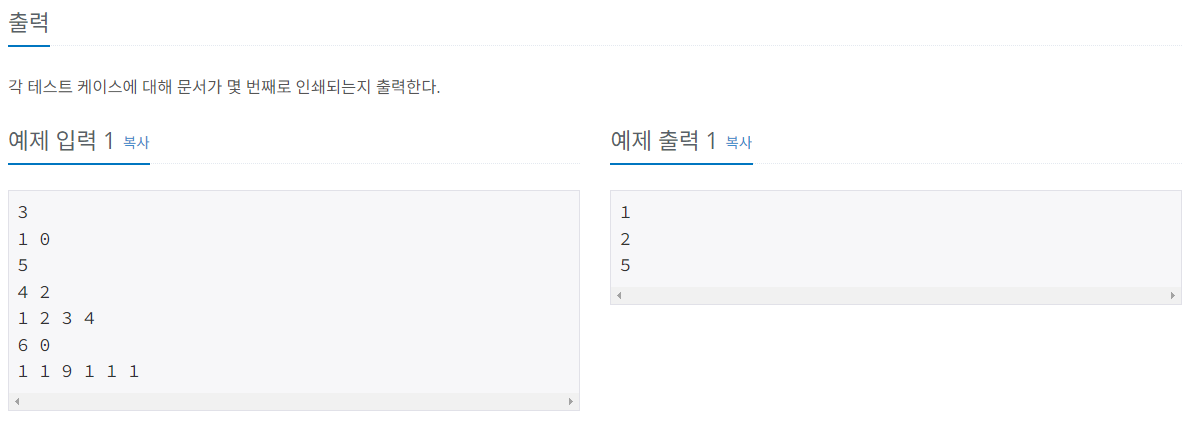Click the 출력 section heading
This screenshot has height=423, width=1198.
point(29,23)
